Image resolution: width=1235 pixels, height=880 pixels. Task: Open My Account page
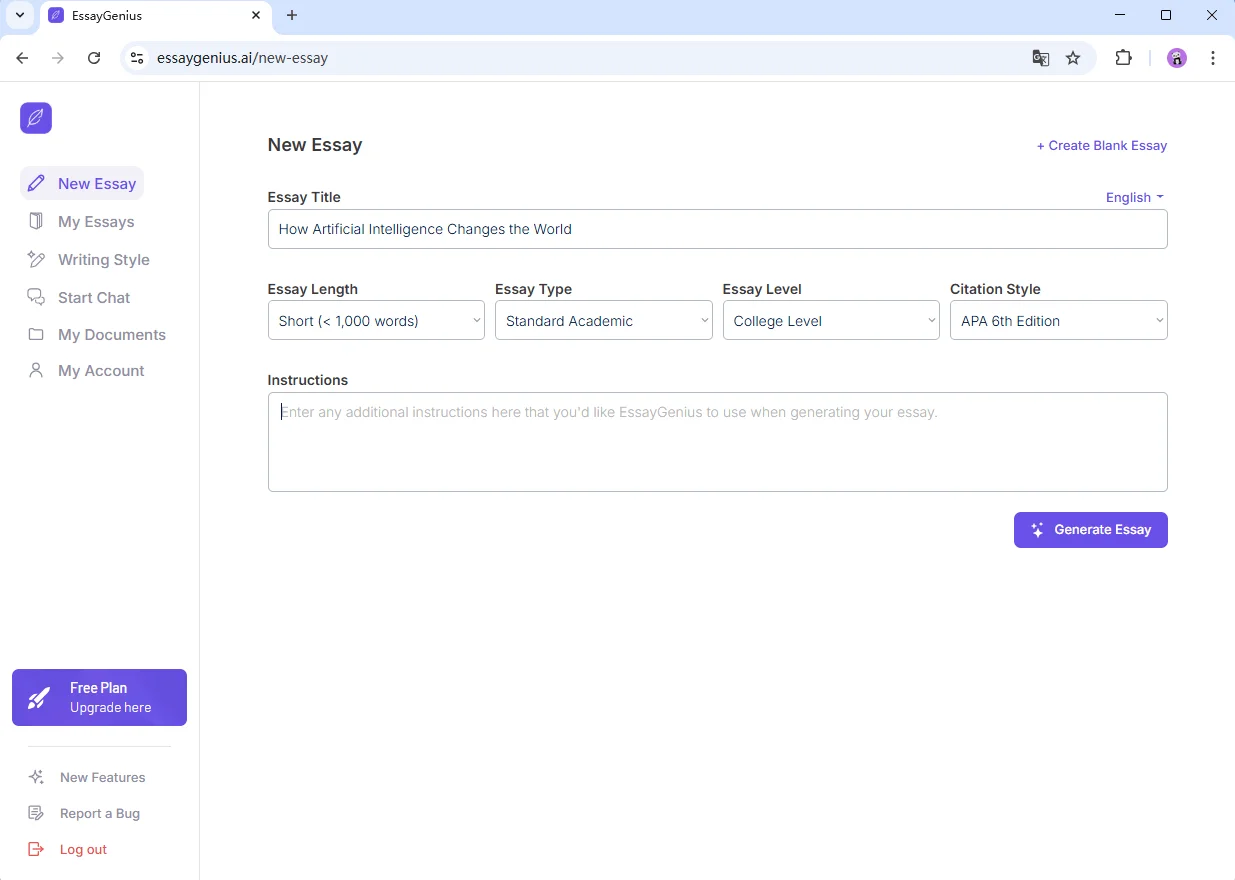click(100, 371)
